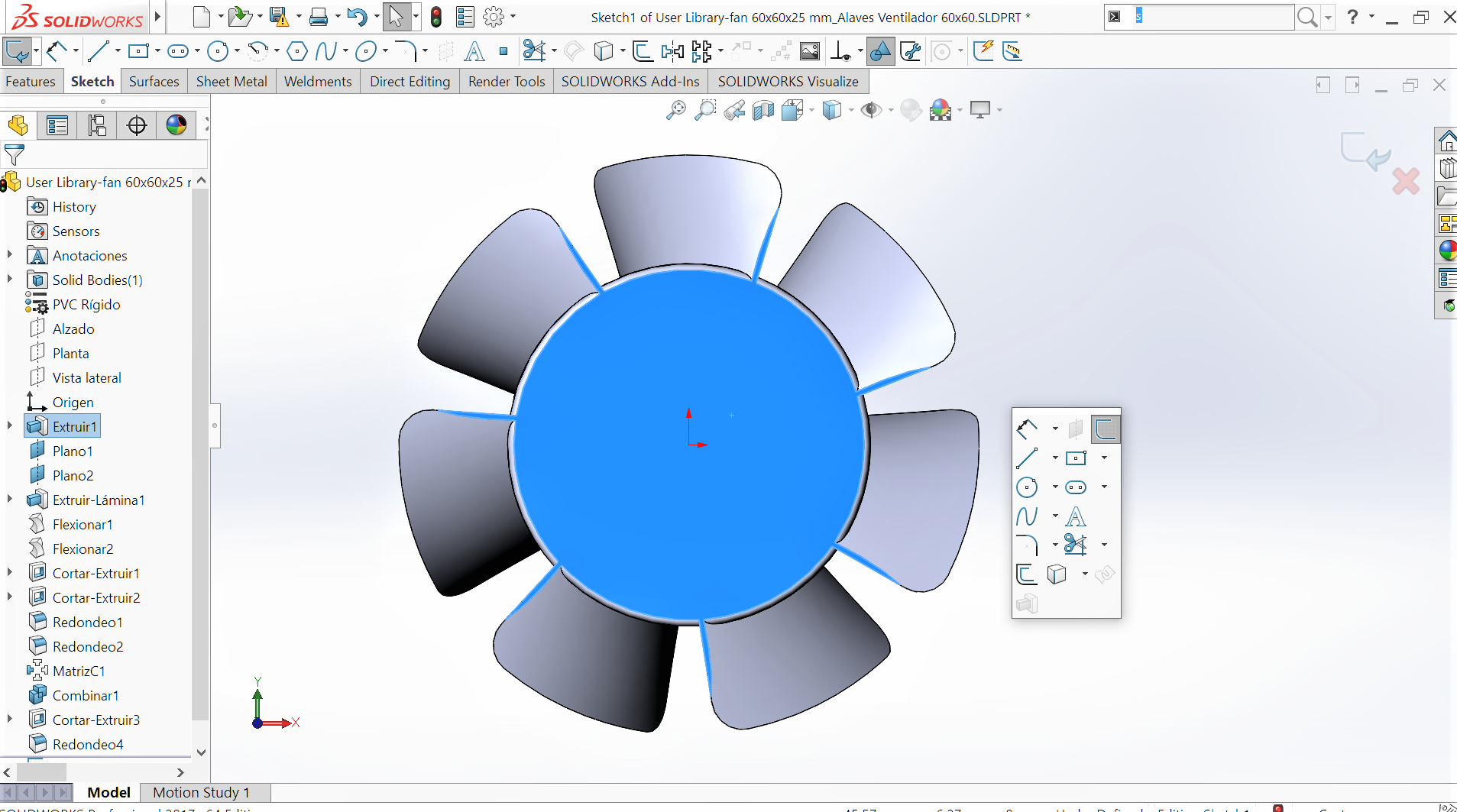Viewport: 1457px width, 812px height.
Task: Click the search commands input field
Action: [1212, 17]
